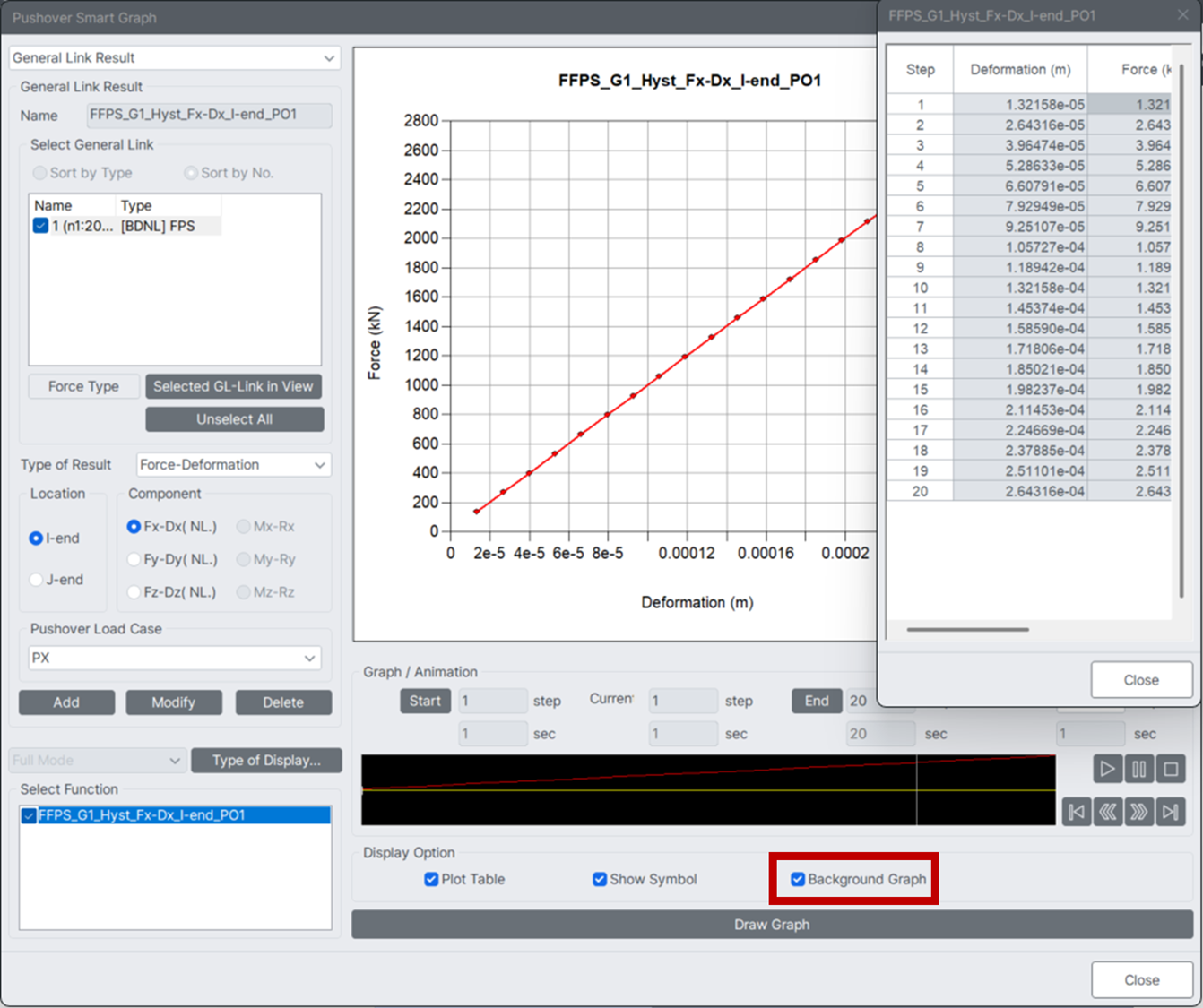Disable the Plot Table option
The image size is (1203, 1008).
(x=431, y=879)
